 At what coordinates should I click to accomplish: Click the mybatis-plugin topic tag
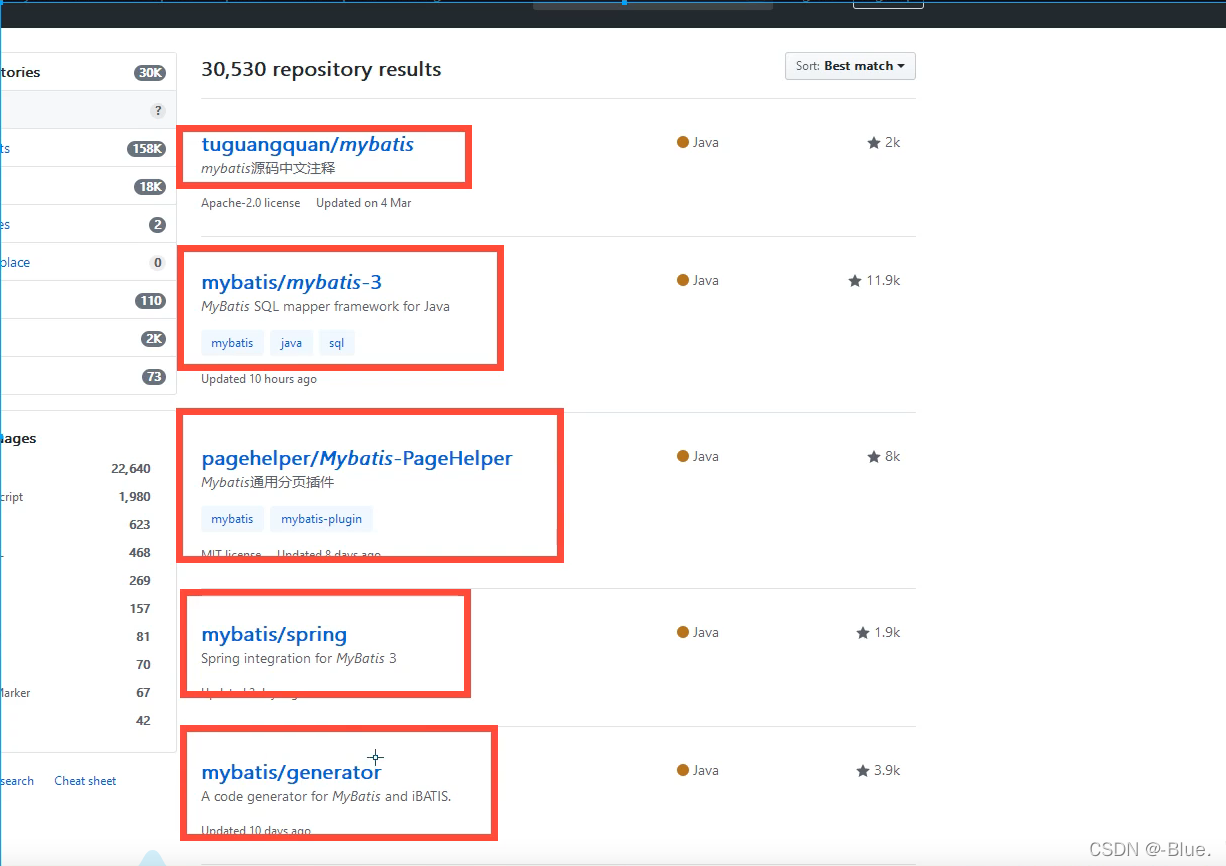tap(321, 519)
